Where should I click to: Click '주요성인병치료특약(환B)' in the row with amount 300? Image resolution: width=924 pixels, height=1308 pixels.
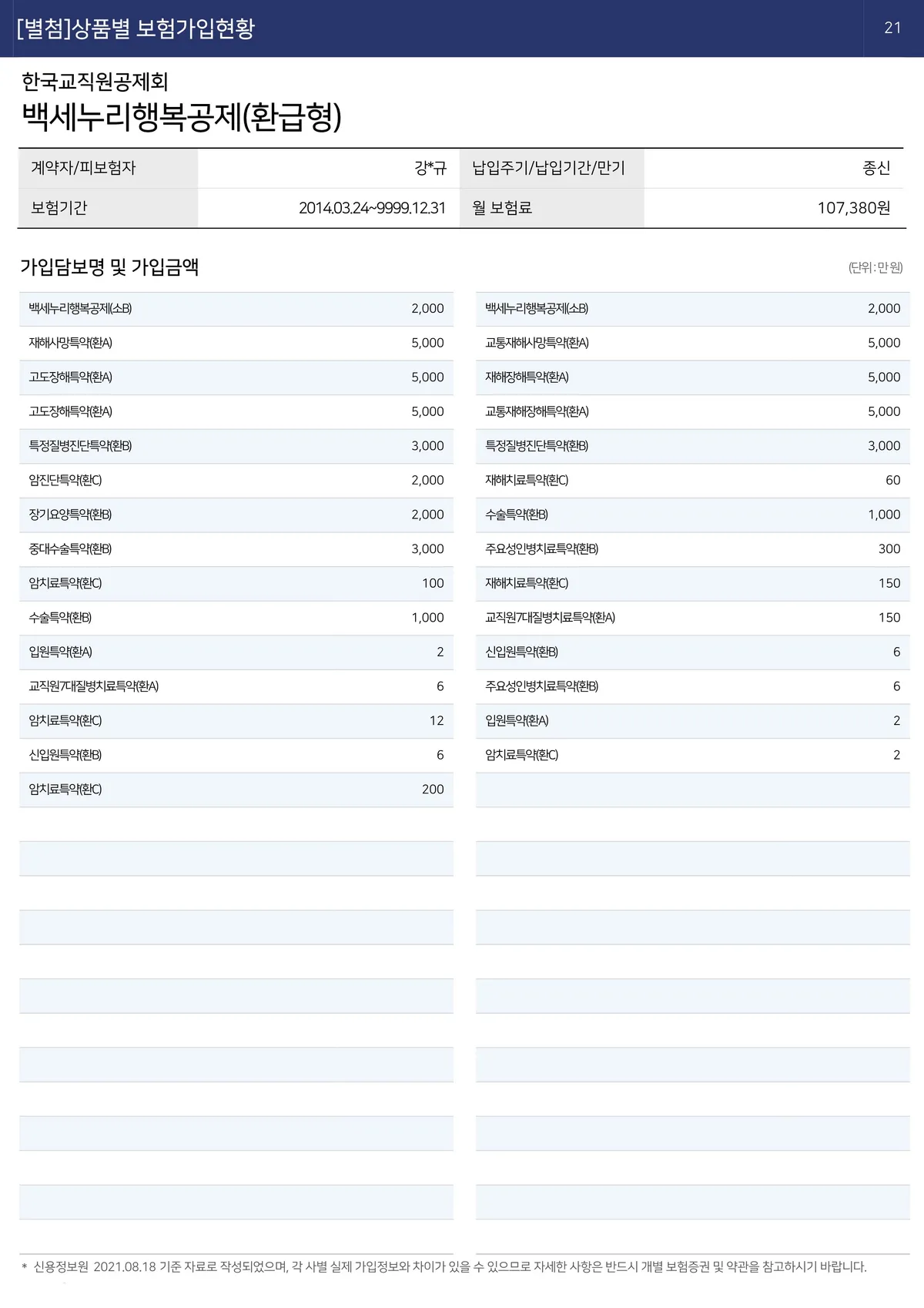[541, 548]
